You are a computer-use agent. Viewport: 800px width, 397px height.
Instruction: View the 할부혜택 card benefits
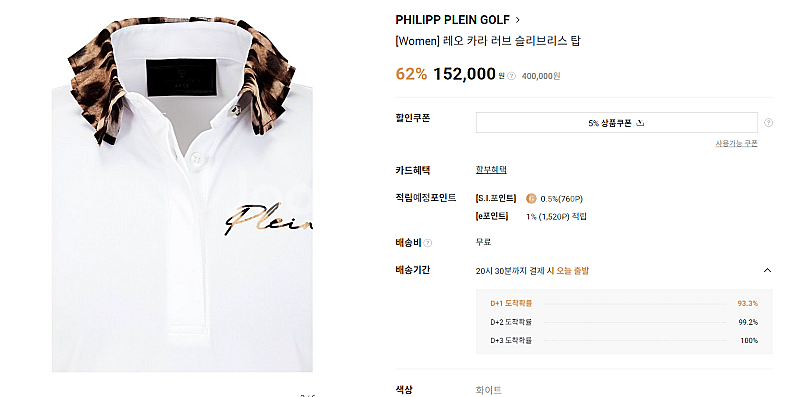tap(491, 170)
